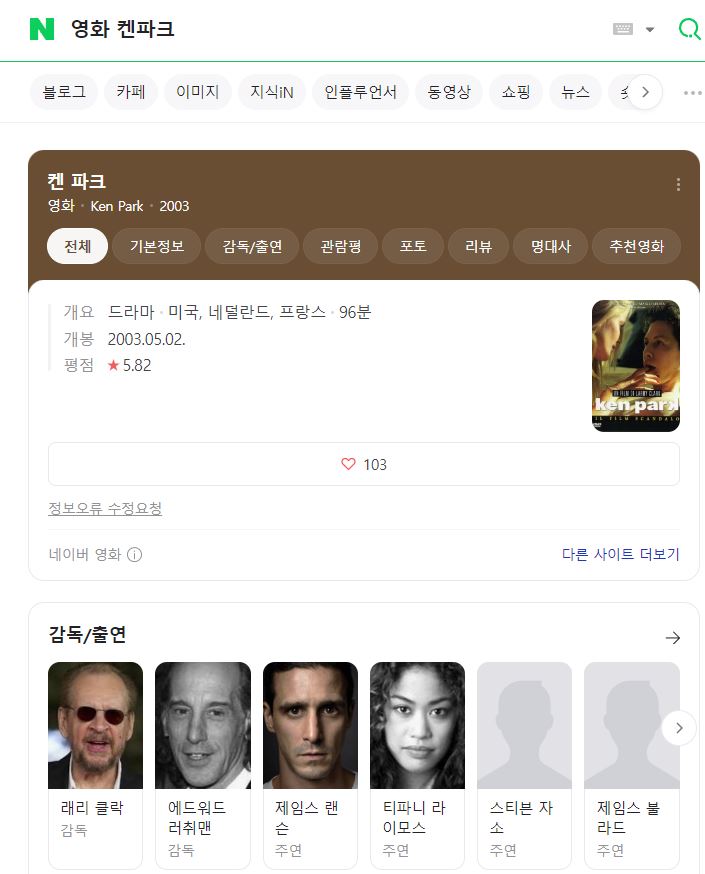Click the Ken Park movie poster
The height and width of the screenshot is (874, 705).
(x=635, y=366)
